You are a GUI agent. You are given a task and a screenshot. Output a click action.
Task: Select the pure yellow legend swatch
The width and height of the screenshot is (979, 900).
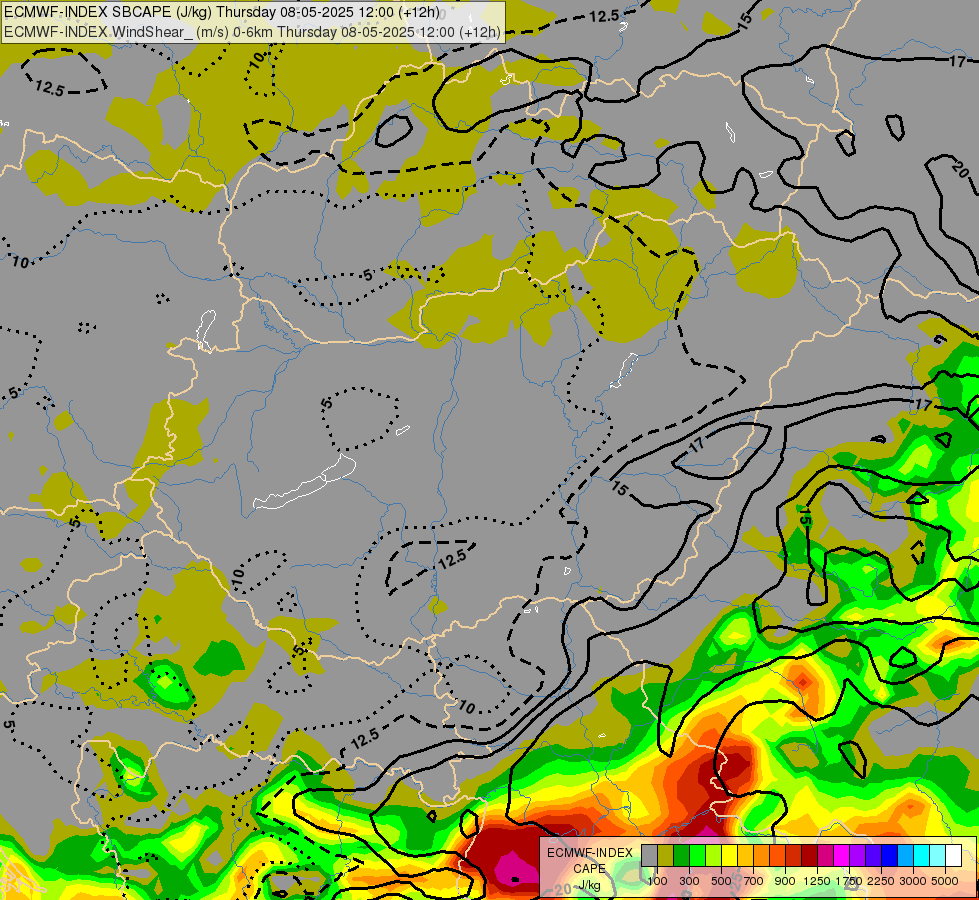click(730, 855)
